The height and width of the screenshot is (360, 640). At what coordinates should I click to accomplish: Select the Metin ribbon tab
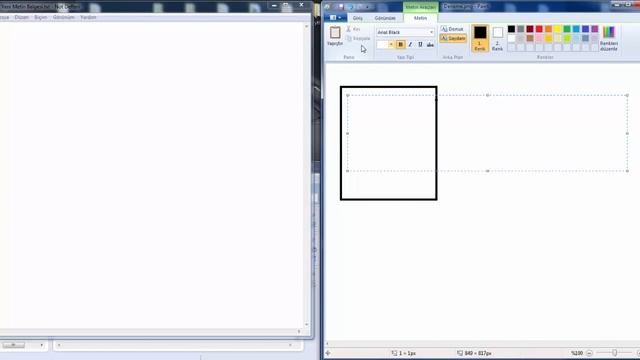tap(420, 18)
